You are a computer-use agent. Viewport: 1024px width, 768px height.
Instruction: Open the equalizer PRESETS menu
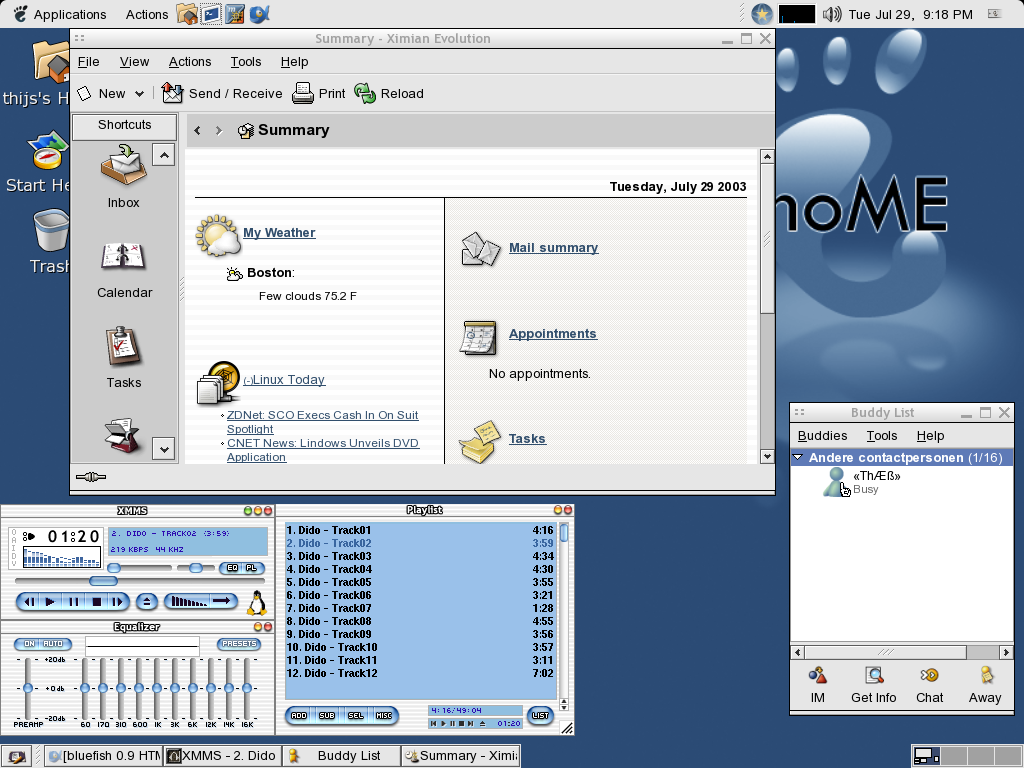tap(238, 644)
